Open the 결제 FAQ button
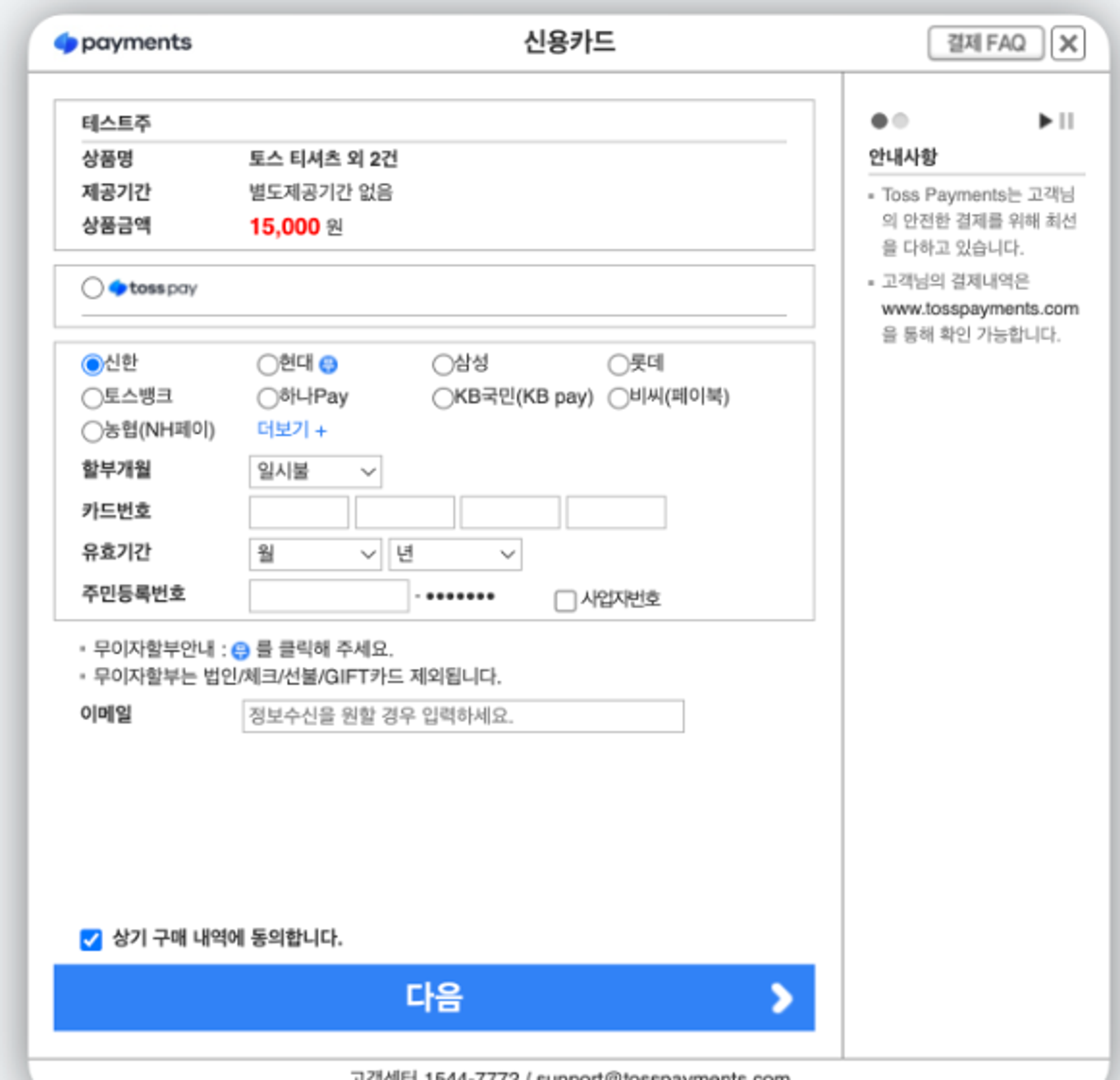Viewport: 1120px width, 1080px height. pyautogui.click(x=985, y=44)
